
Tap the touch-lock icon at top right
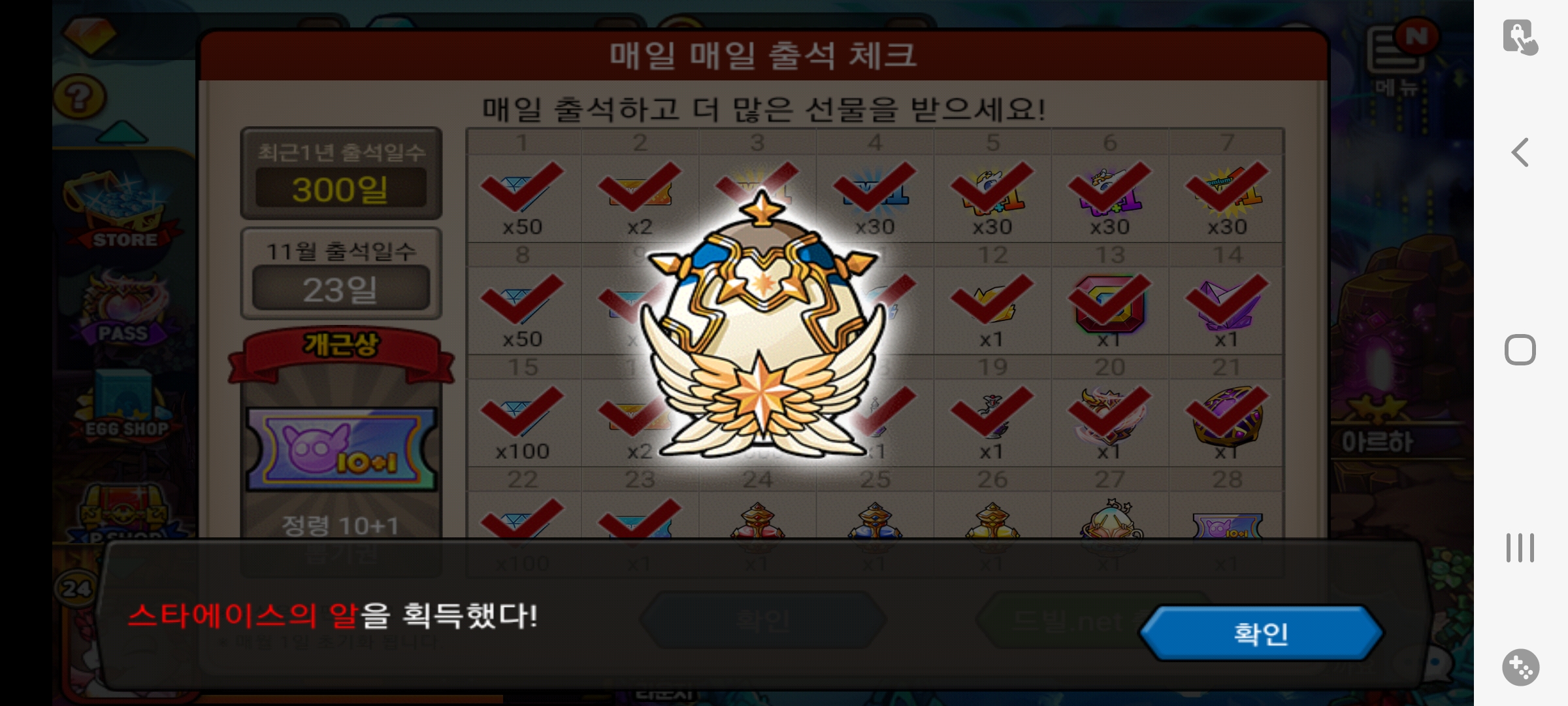pos(1520,37)
